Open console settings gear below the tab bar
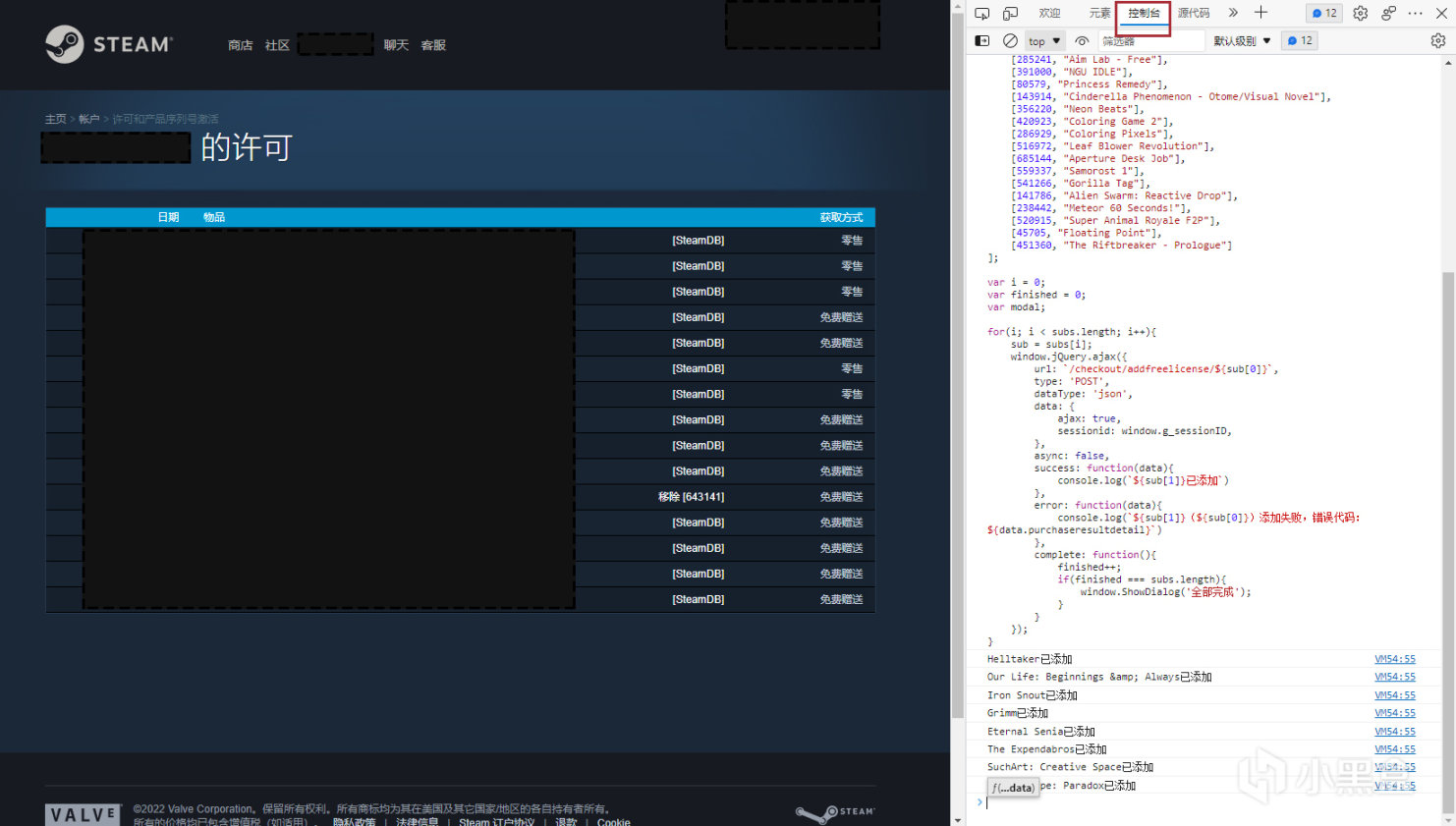Viewport: 1456px width, 826px height. coord(1438,41)
